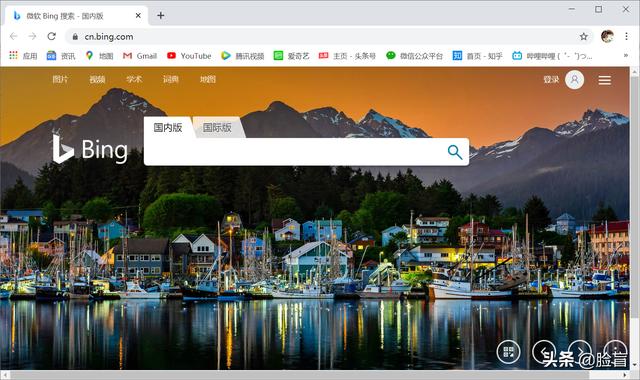Open the Bing 地图 menu item
The height and width of the screenshot is (380, 640).
click(x=207, y=79)
